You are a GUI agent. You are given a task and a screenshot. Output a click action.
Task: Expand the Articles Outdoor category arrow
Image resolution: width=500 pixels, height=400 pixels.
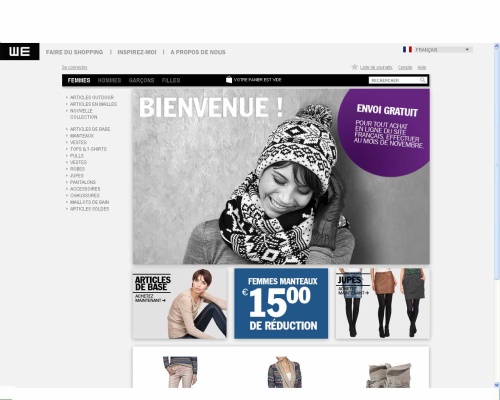coord(67,97)
